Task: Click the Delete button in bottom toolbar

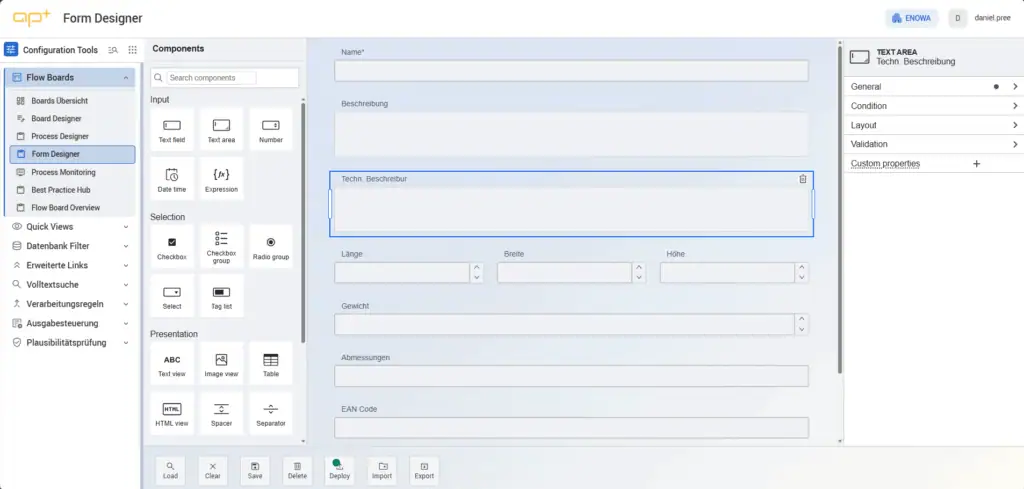Action: 297,471
